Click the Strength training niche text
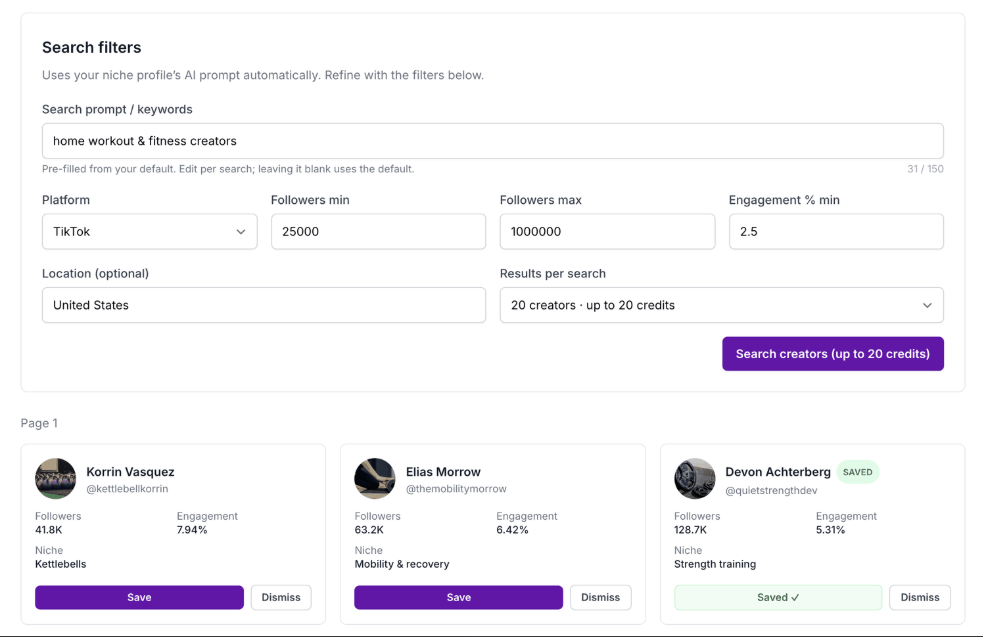The height and width of the screenshot is (637, 983). pos(715,564)
